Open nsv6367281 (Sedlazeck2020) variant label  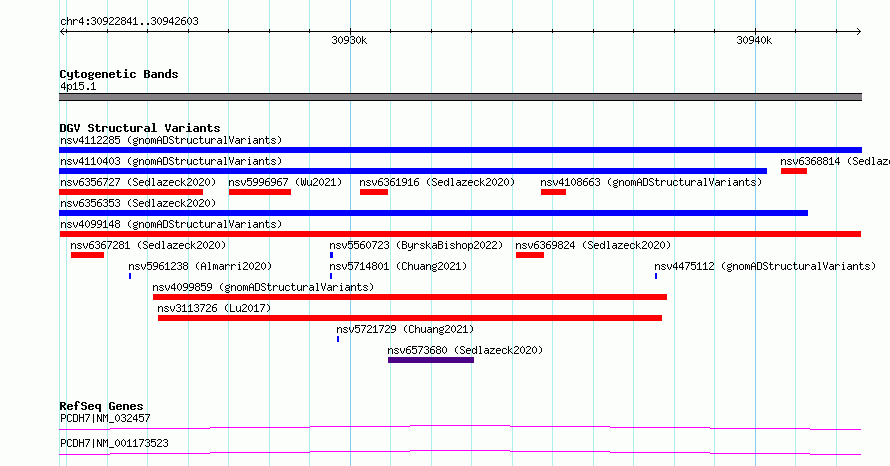(148, 245)
